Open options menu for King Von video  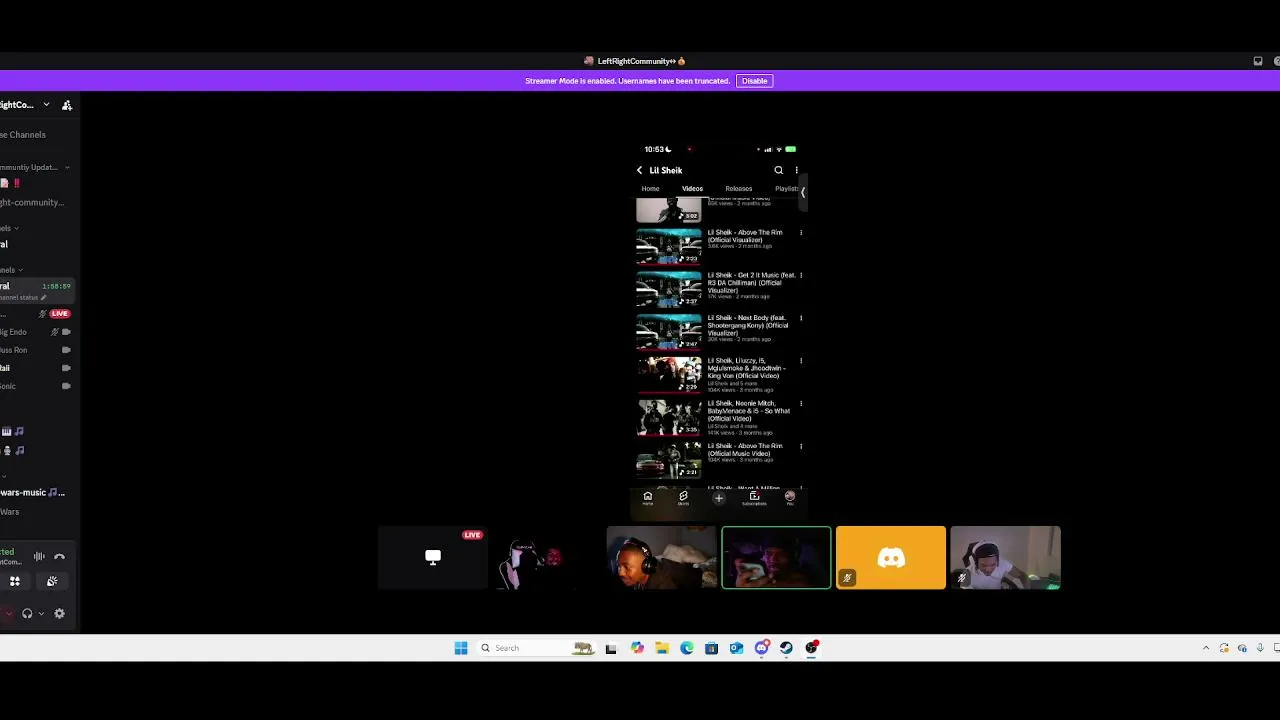(801, 362)
